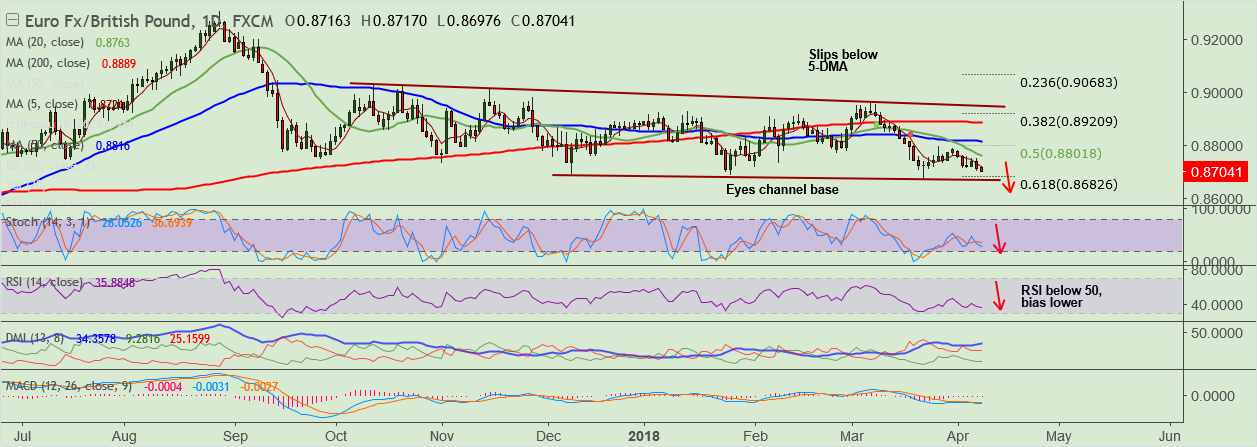This screenshot has width=1257, height=447.
Task: Click Fibonacci level label 0.382(0.89209)
Action: pos(1069,121)
